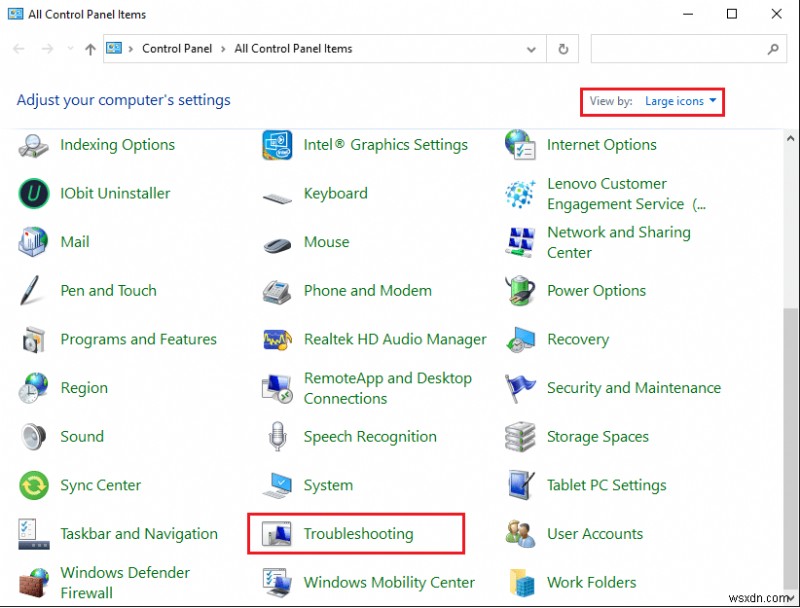The image size is (800, 608).
Task: Open the IObit Uninstaller
Action: pyautogui.click(x=113, y=194)
